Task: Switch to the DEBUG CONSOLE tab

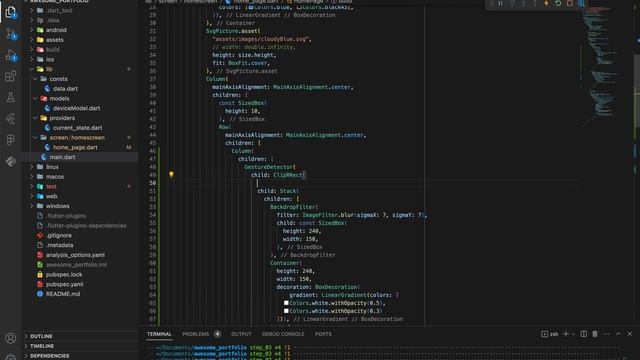Action: [283, 334]
